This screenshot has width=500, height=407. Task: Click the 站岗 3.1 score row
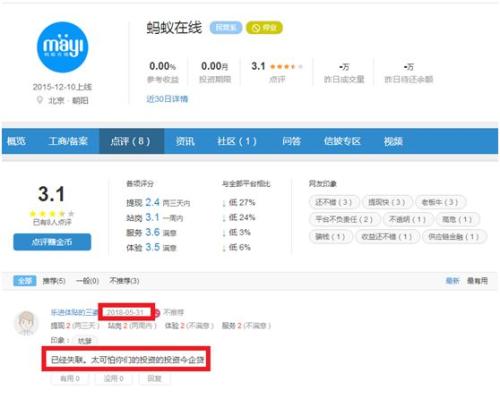155,217
